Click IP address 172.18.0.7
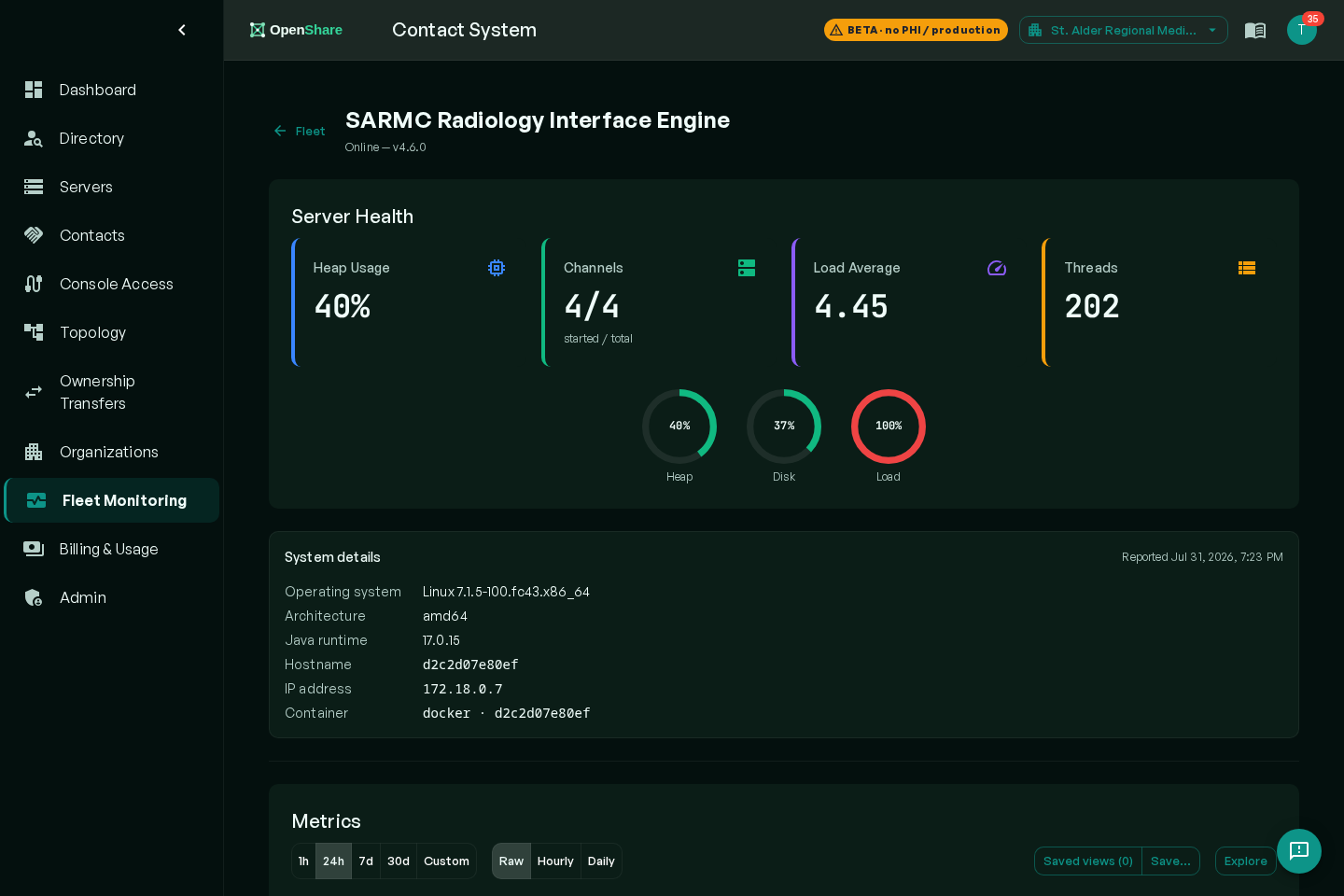Viewport: 1344px width, 896px height. click(463, 689)
